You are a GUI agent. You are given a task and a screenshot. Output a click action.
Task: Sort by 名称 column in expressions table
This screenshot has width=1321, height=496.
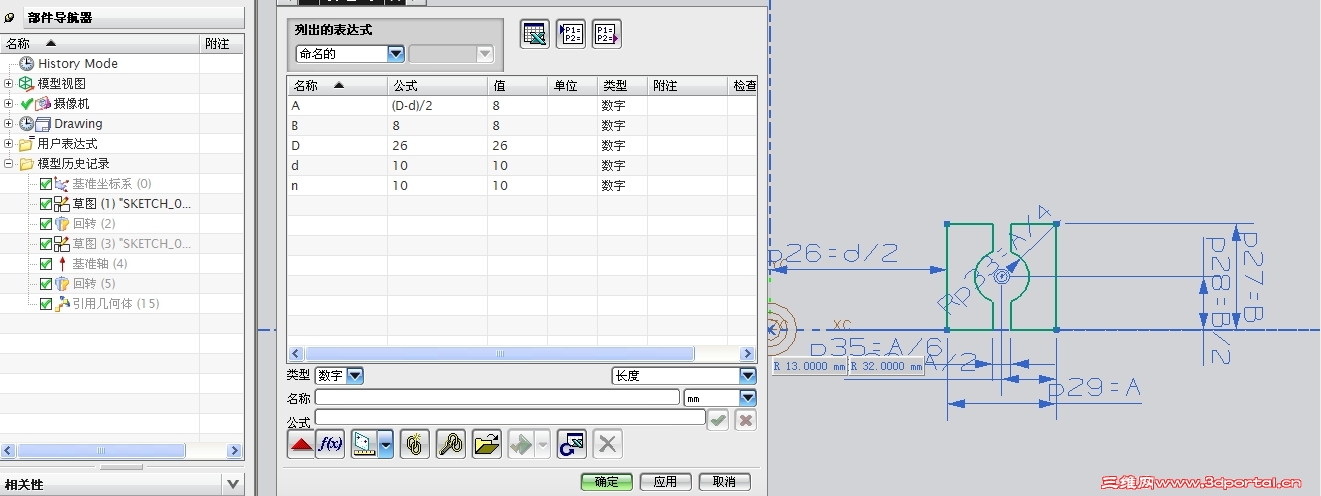[337, 86]
